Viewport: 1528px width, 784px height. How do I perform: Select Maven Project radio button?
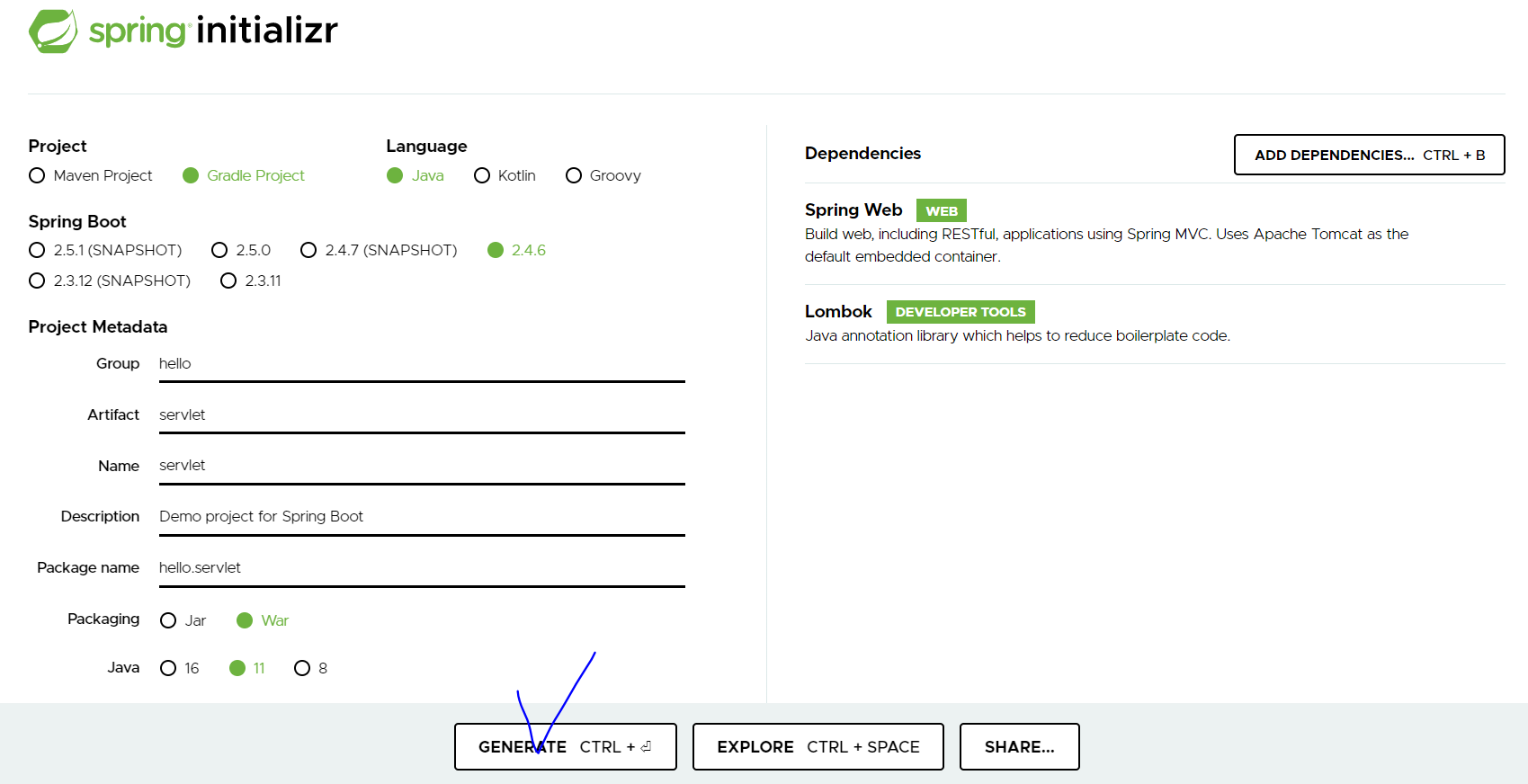coord(37,175)
